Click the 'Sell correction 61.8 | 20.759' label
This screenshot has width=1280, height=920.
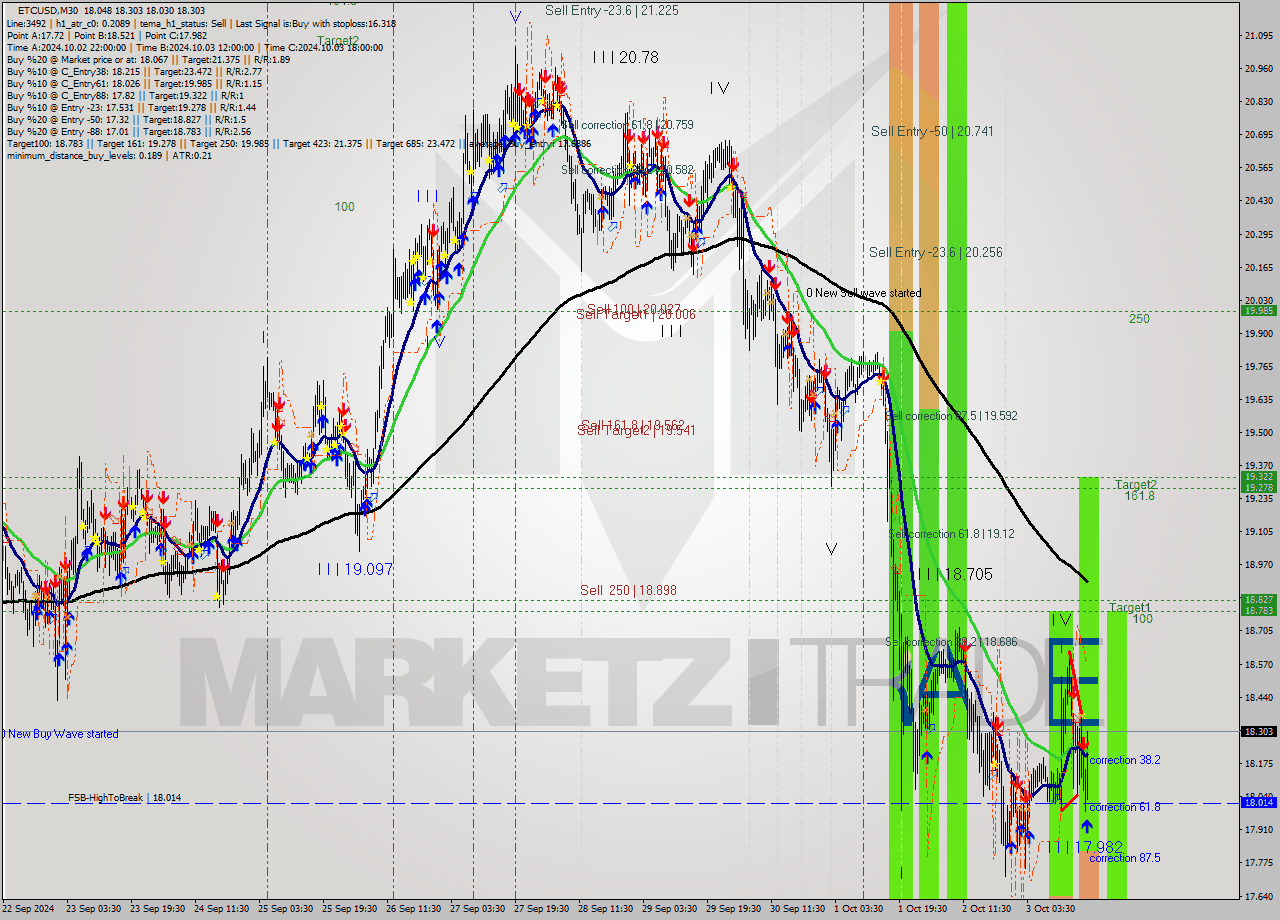coord(627,125)
